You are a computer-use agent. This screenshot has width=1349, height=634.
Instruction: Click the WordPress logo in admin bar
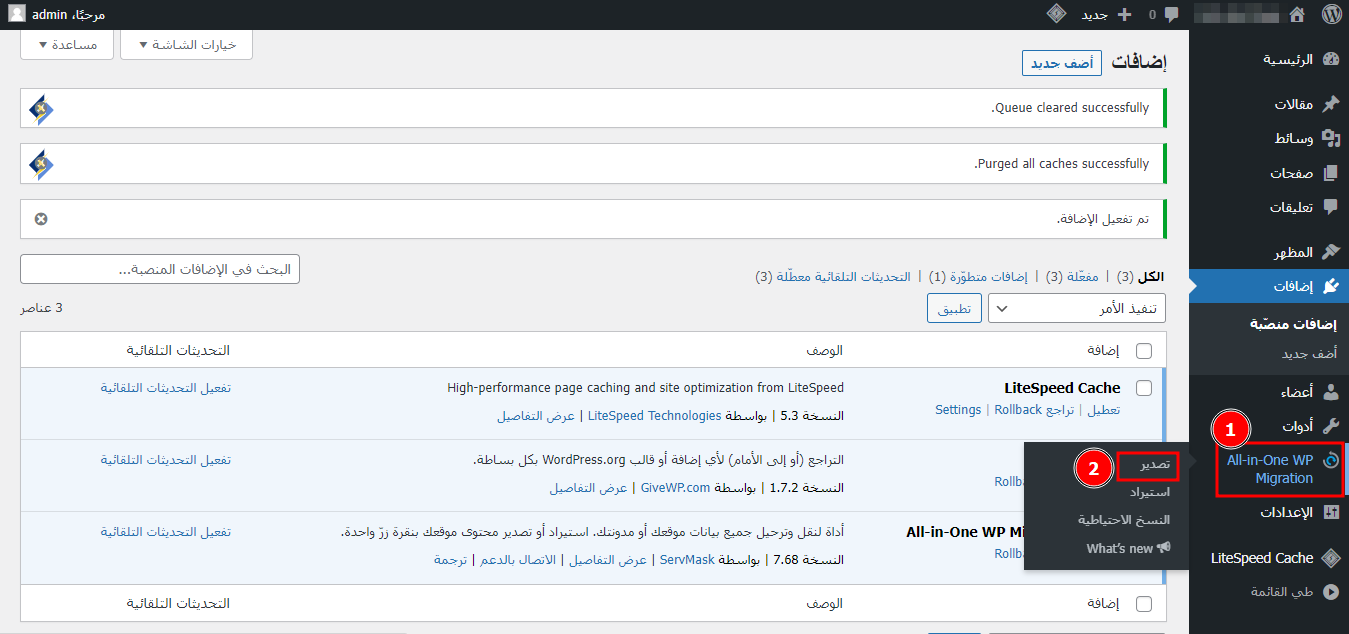pos(1330,14)
